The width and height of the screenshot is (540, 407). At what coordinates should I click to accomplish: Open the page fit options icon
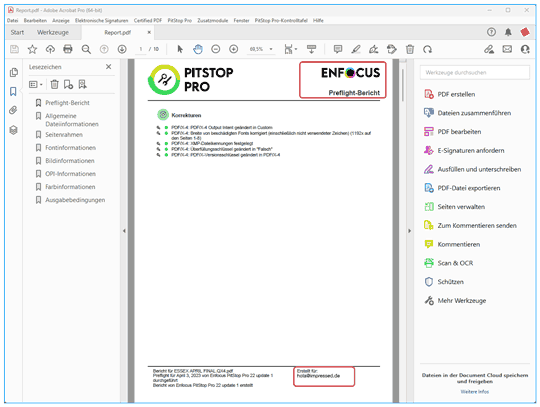click(290, 49)
